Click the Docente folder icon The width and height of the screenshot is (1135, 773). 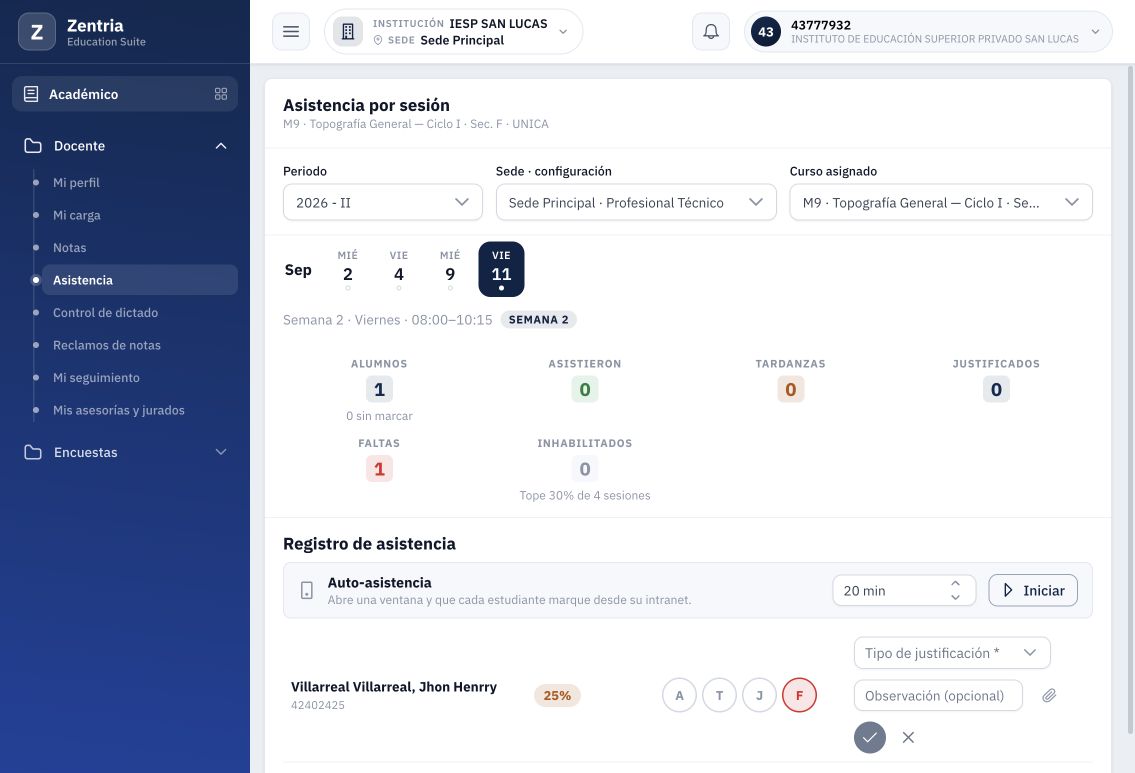point(33,145)
